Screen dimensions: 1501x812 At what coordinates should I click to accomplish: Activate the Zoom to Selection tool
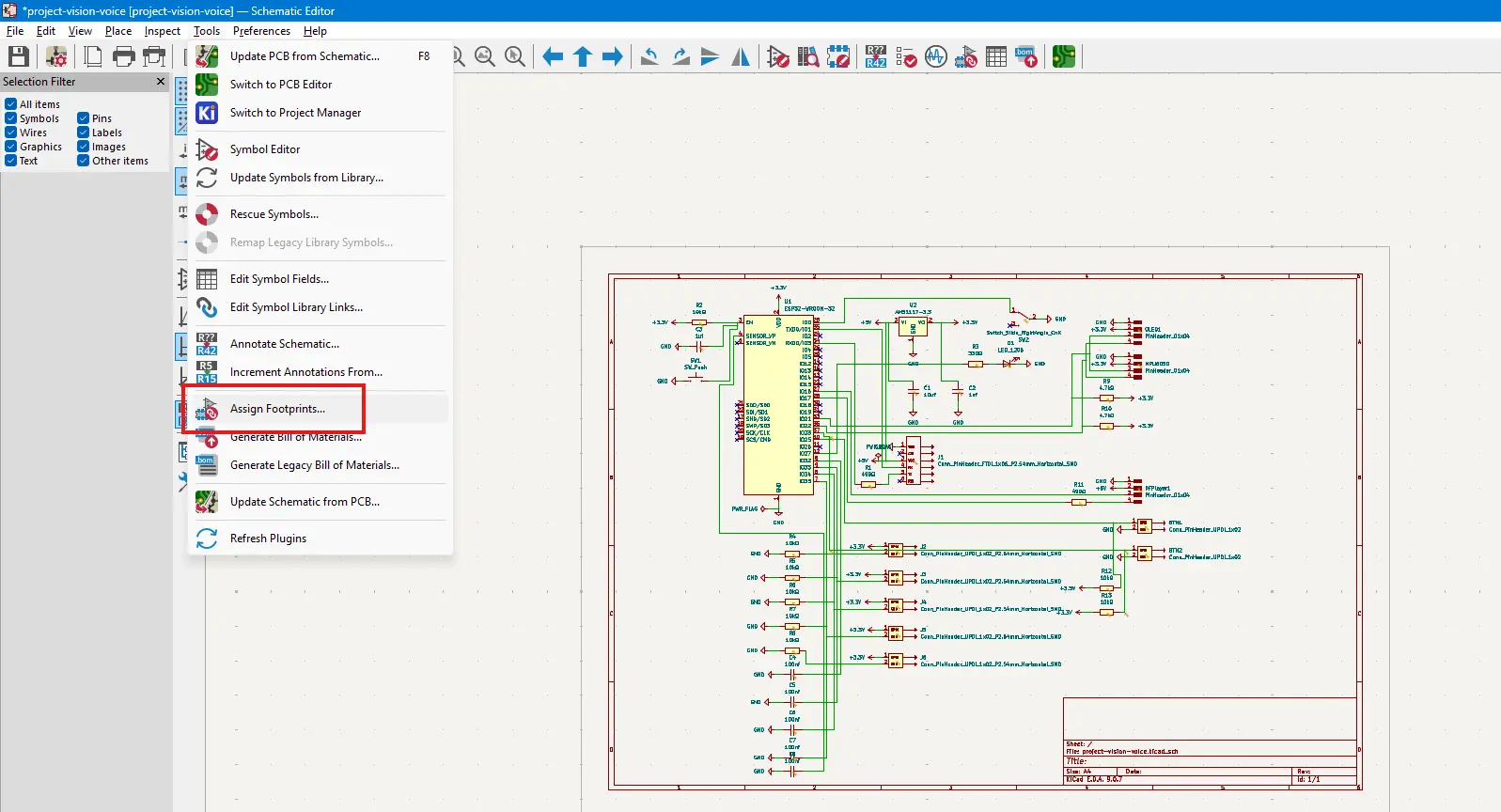[515, 57]
